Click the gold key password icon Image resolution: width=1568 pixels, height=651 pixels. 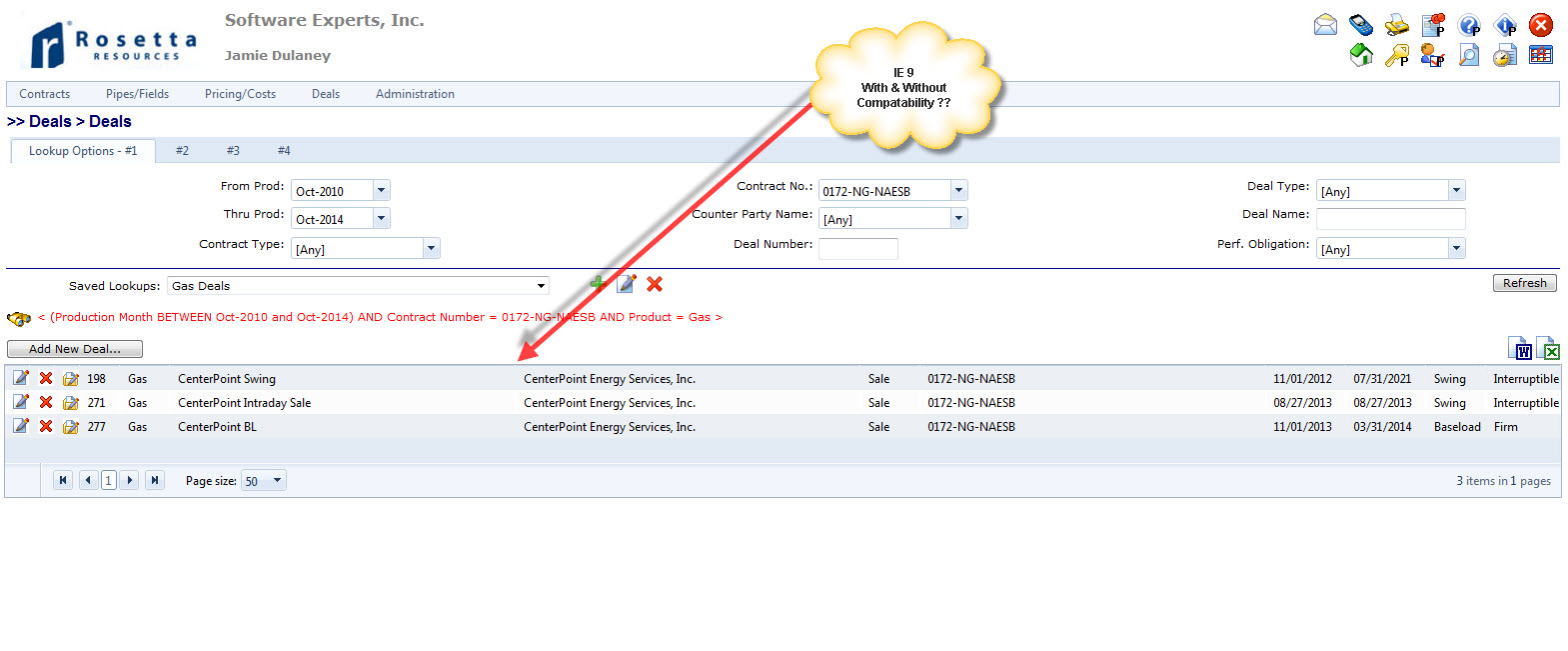tap(1397, 55)
